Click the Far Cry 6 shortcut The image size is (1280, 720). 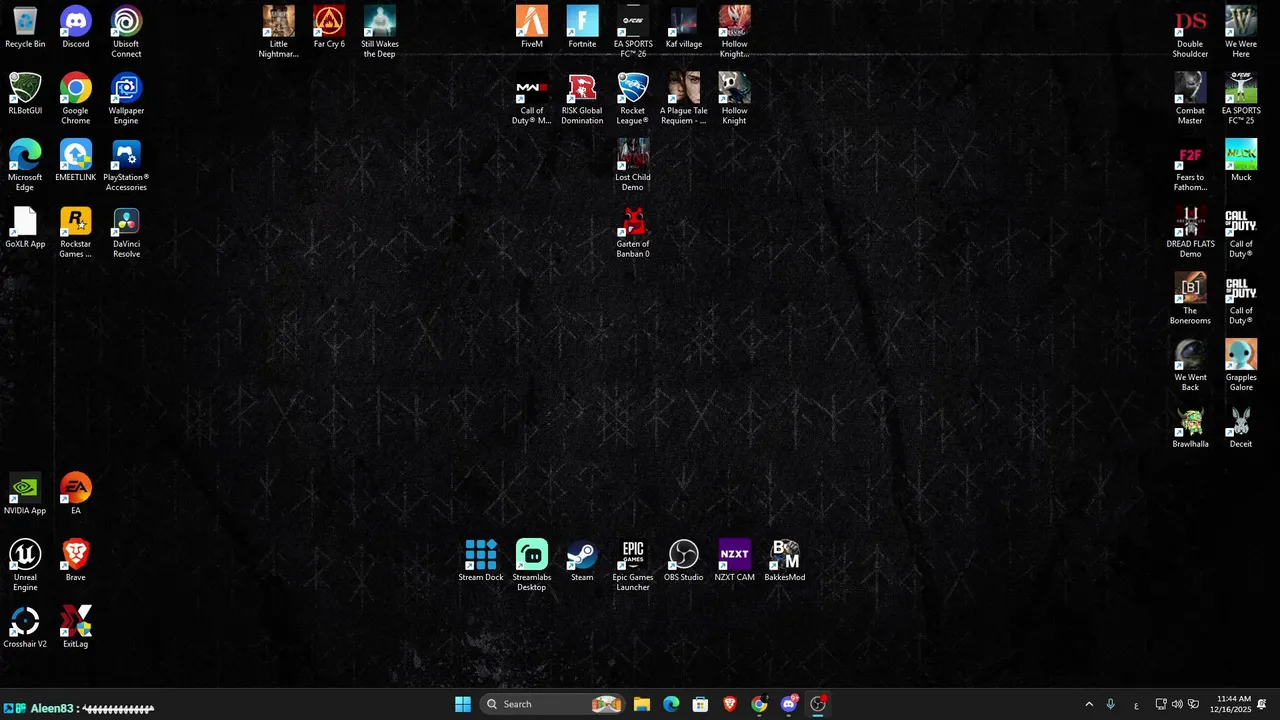(329, 27)
